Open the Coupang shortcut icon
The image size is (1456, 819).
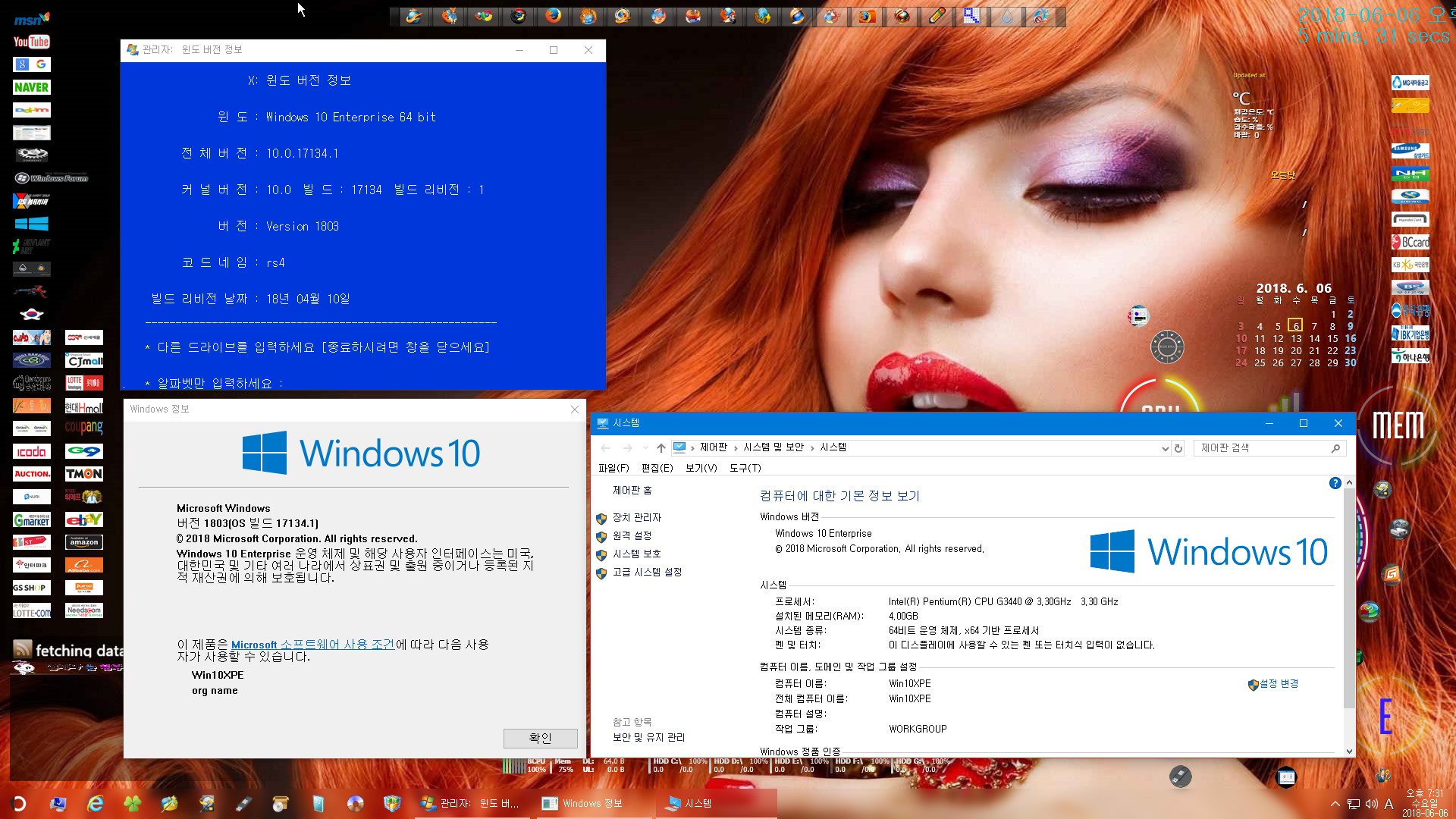point(84,428)
